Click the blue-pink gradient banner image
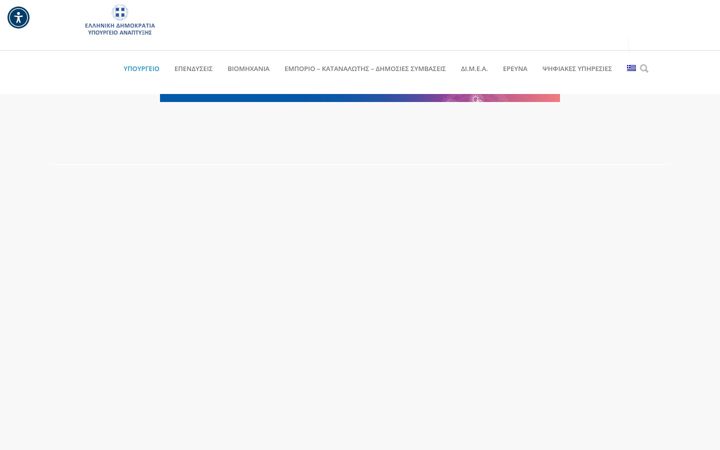 (360, 98)
